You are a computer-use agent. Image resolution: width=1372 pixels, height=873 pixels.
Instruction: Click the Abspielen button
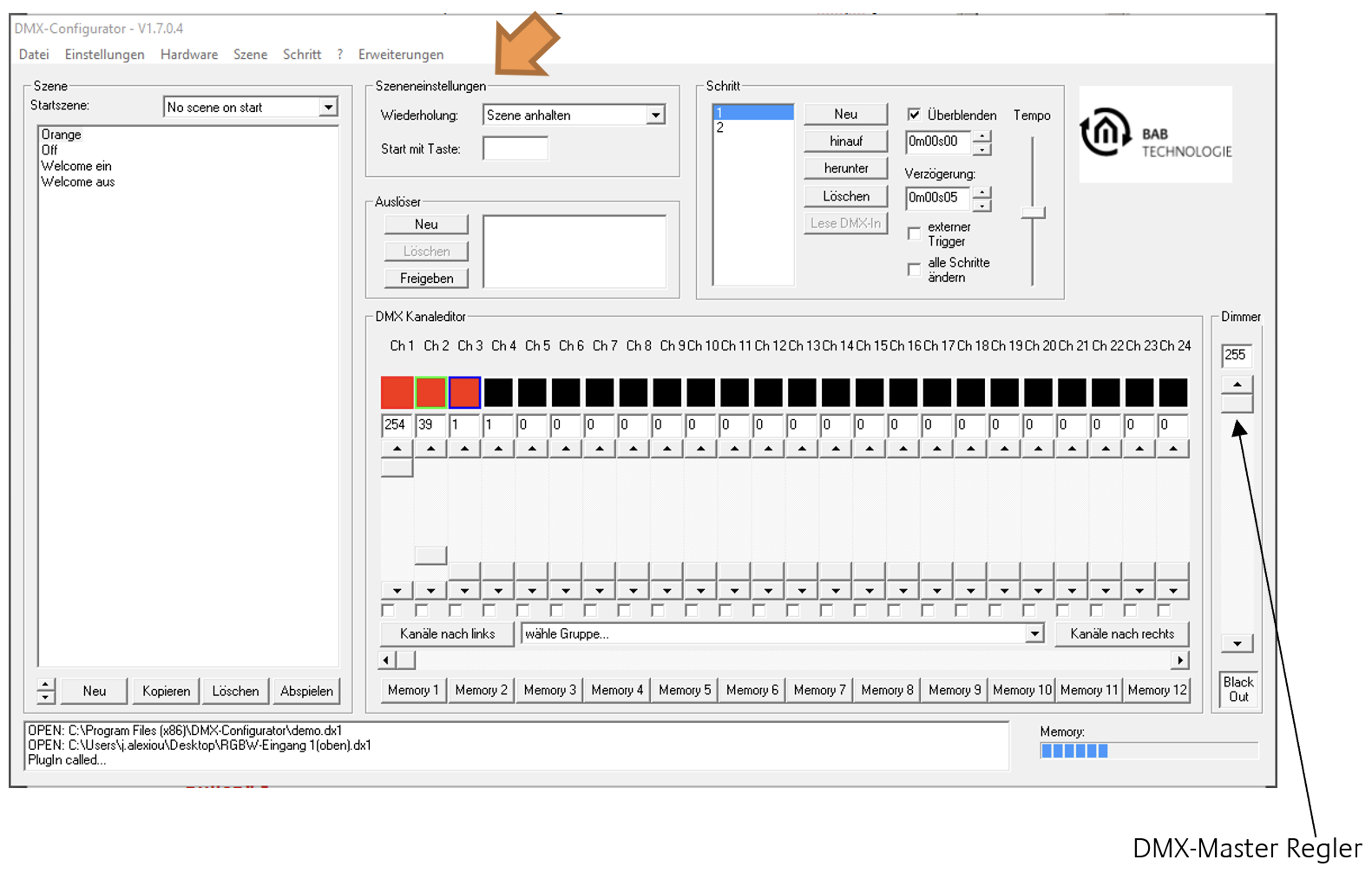tap(306, 691)
